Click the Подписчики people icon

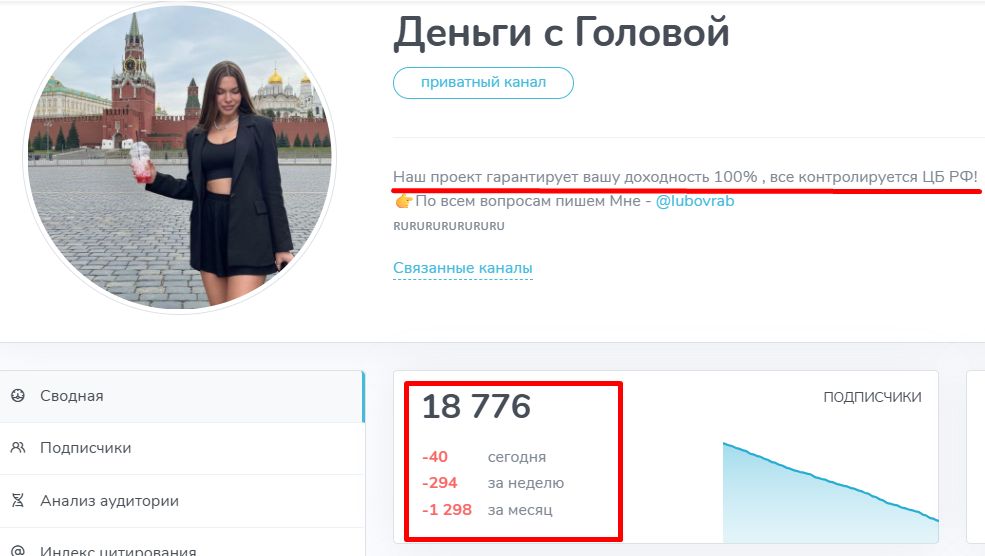point(18,448)
